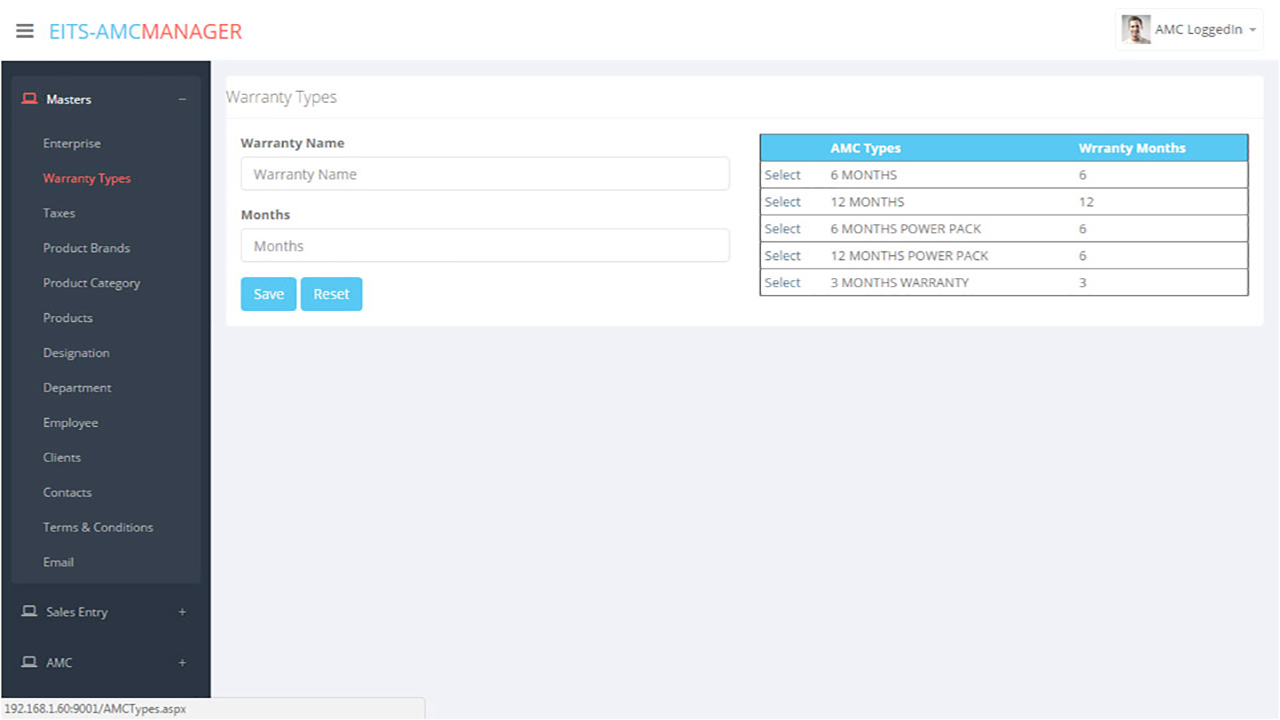Viewport: 1280px width, 720px height.
Task: Open the AMC LoggedIn dropdown
Action: (1189, 30)
